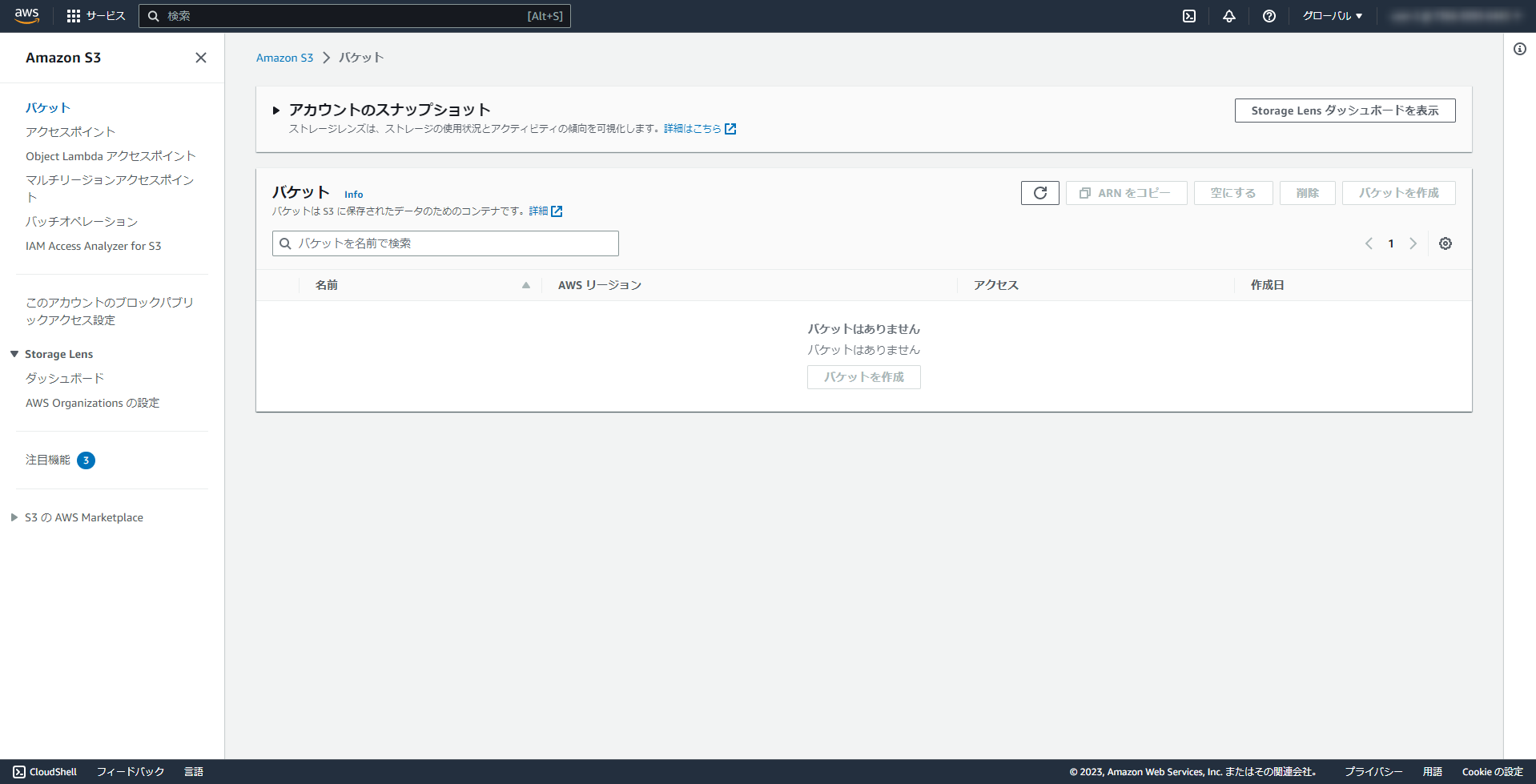Select アクセスポイント in the sidebar
The image size is (1536, 784).
pos(70,131)
